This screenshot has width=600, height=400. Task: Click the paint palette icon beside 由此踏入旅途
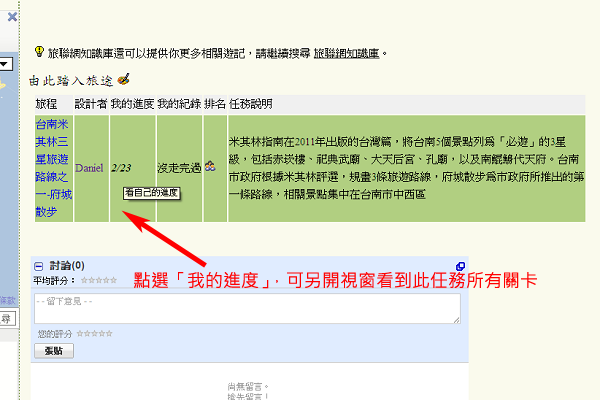[x=123, y=79]
